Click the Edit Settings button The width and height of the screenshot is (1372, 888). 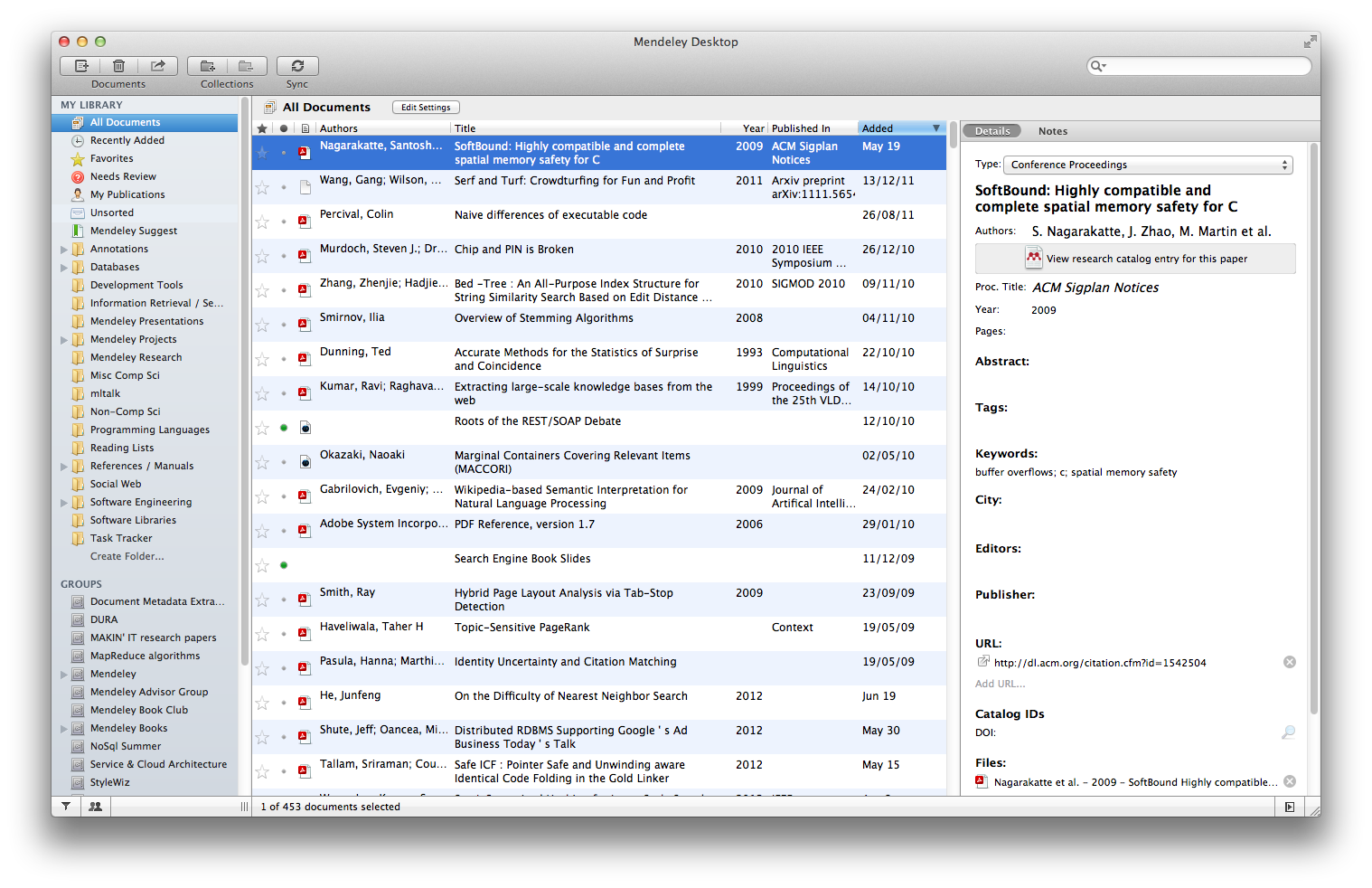(426, 108)
